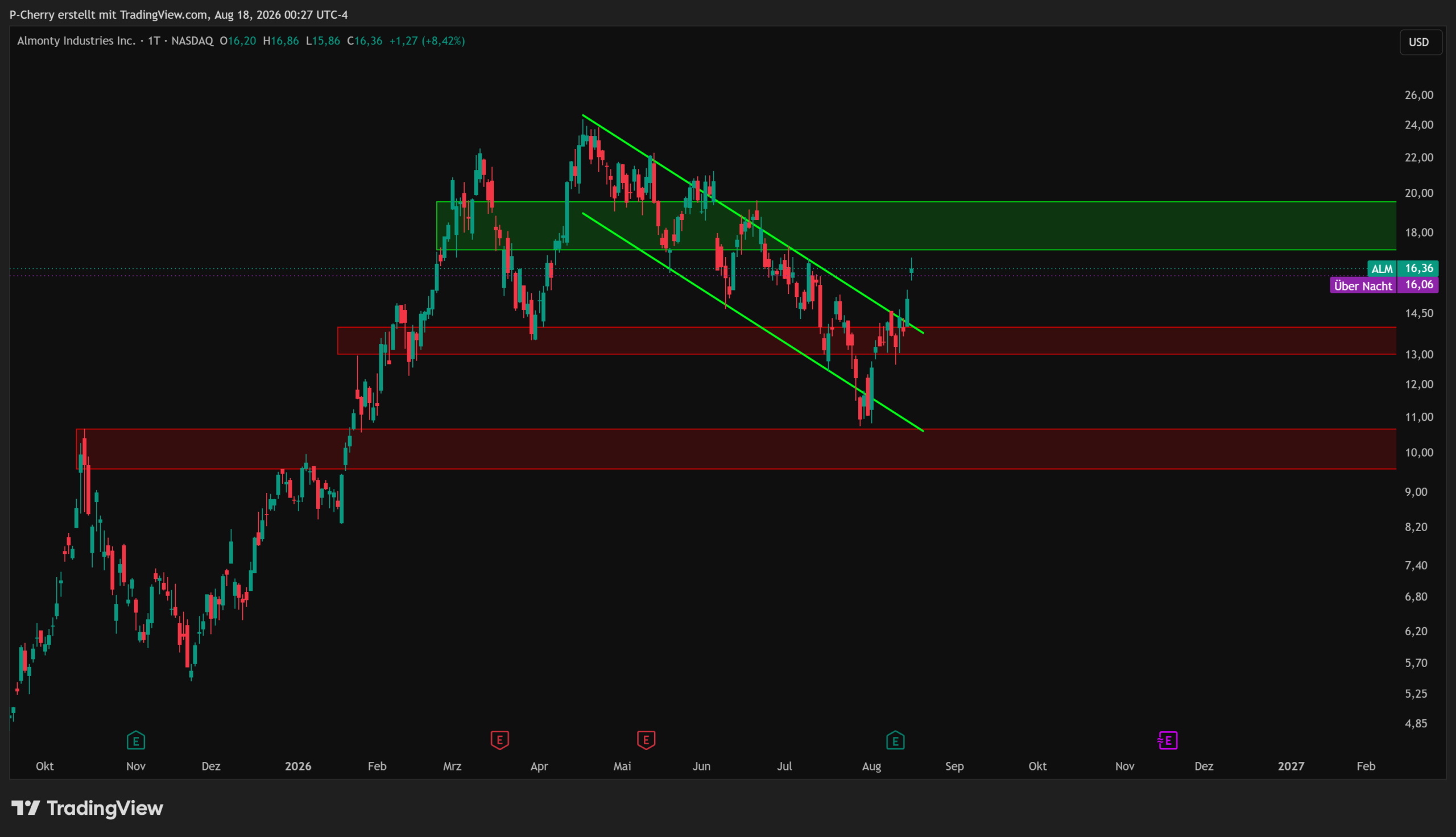Click the 24,00 price axis label
This screenshot has height=837, width=1456.
1418,125
